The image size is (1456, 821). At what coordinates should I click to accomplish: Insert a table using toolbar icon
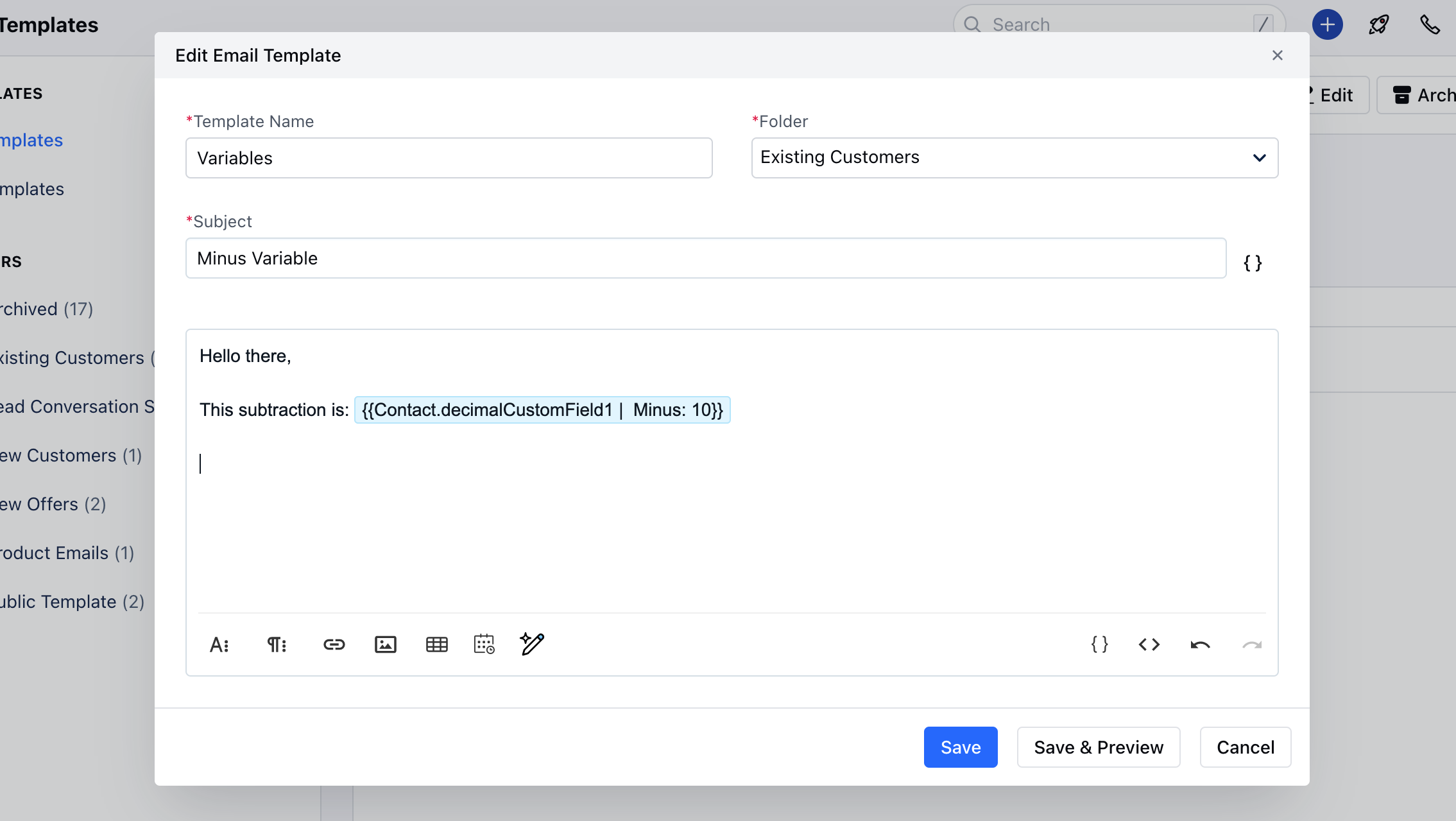tap(436, 644)
